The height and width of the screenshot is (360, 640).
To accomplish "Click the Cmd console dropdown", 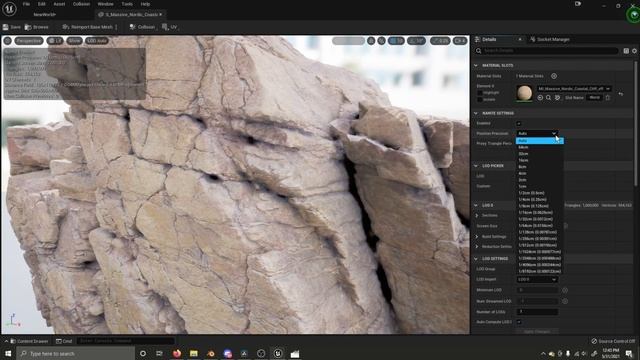I will [64, 341].
